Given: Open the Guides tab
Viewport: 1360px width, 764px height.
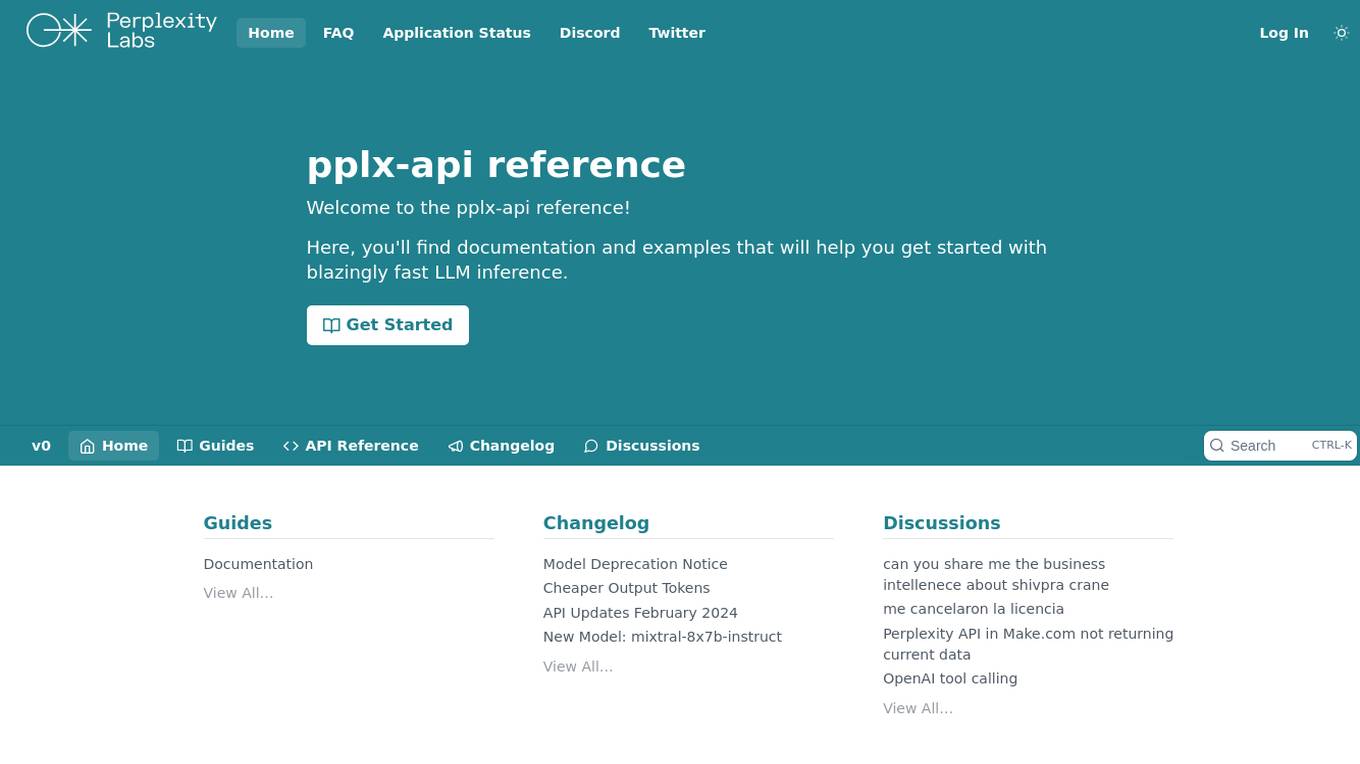Looking at the screenshot, I should point(215,446).
